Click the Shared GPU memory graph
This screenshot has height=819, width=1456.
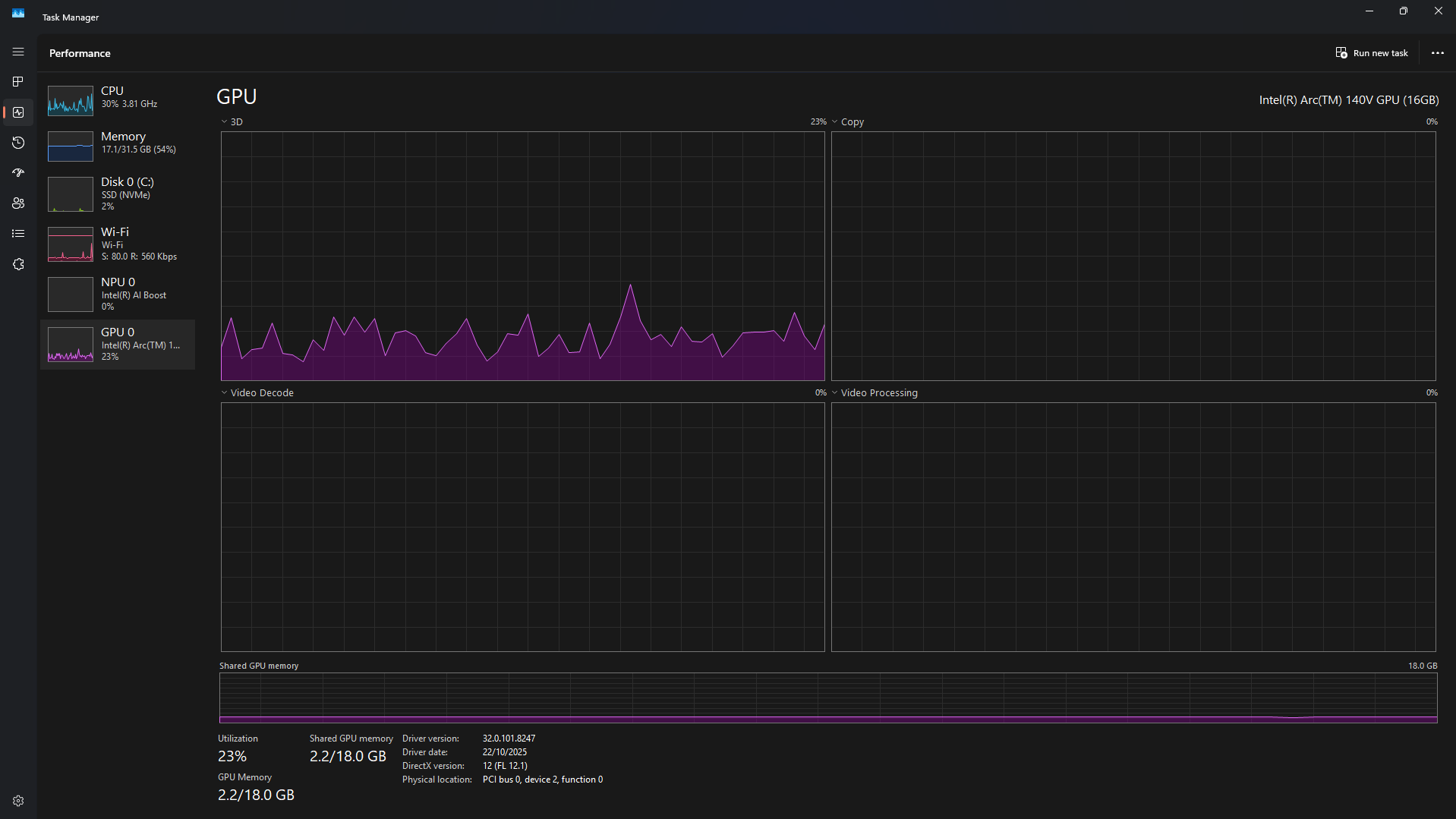click(827, 698)
